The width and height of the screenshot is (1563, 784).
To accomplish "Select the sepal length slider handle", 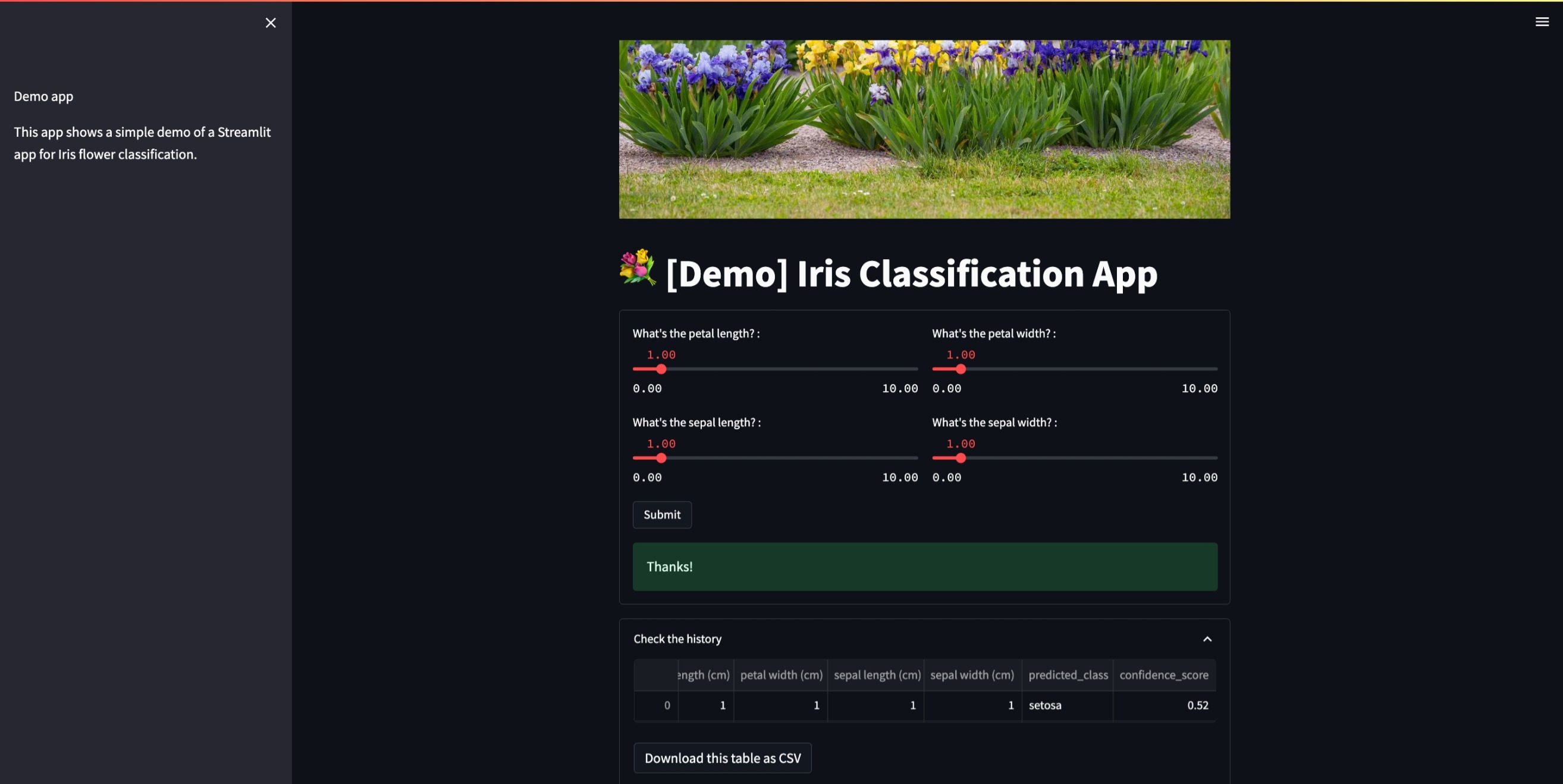I will pyautogui.click(x=661, y=458).
